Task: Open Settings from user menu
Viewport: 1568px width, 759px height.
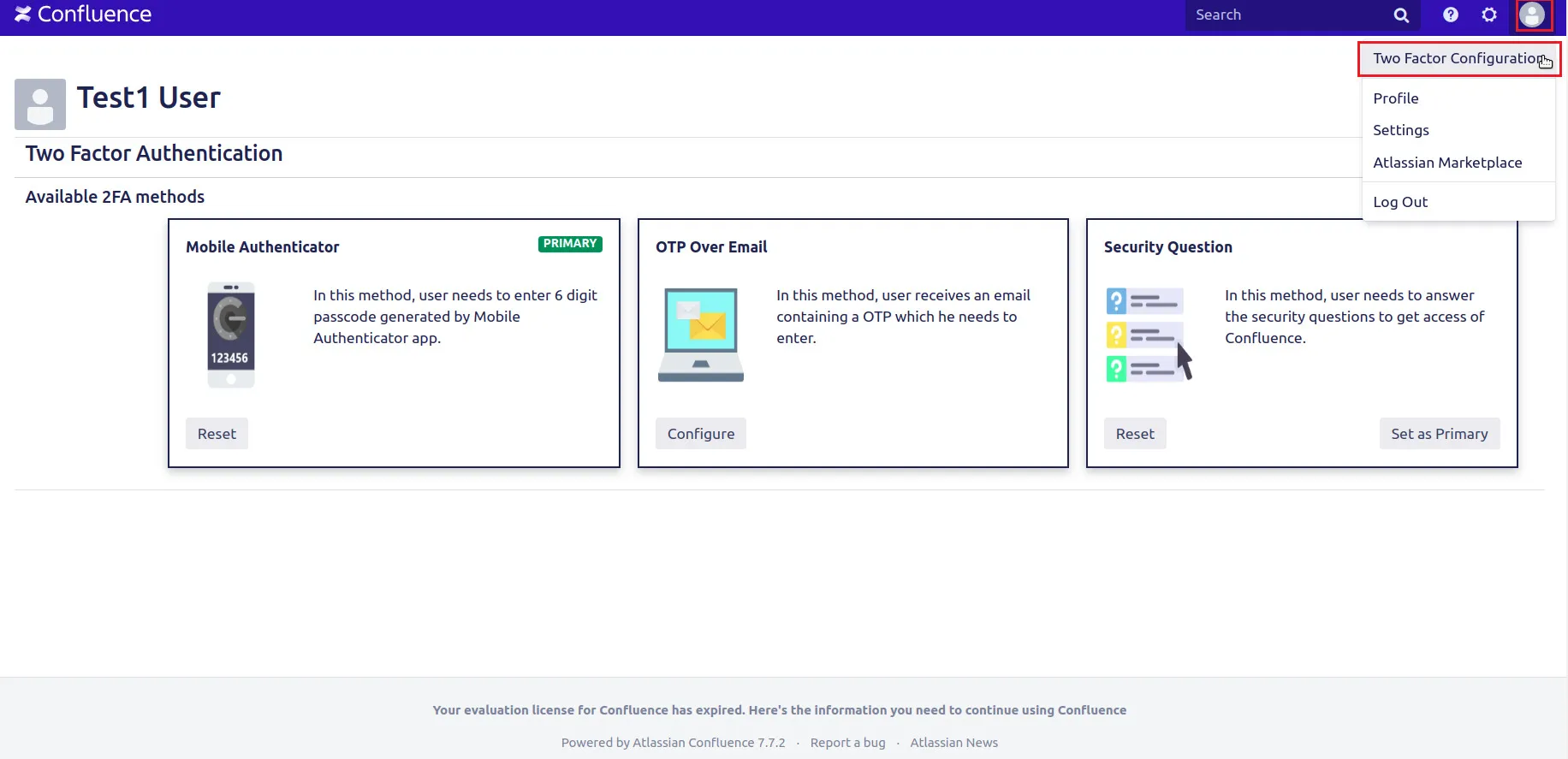Action: coord(1458,130)
